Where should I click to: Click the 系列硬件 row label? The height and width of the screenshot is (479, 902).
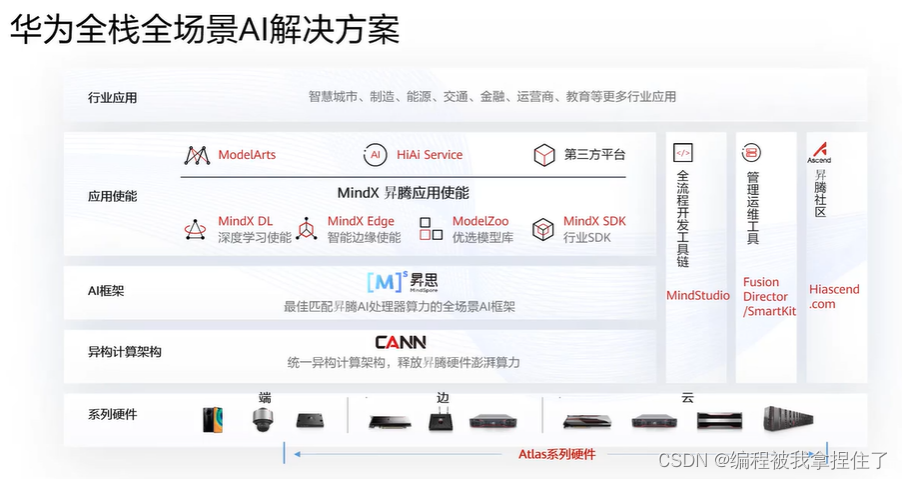click(113, 415)
